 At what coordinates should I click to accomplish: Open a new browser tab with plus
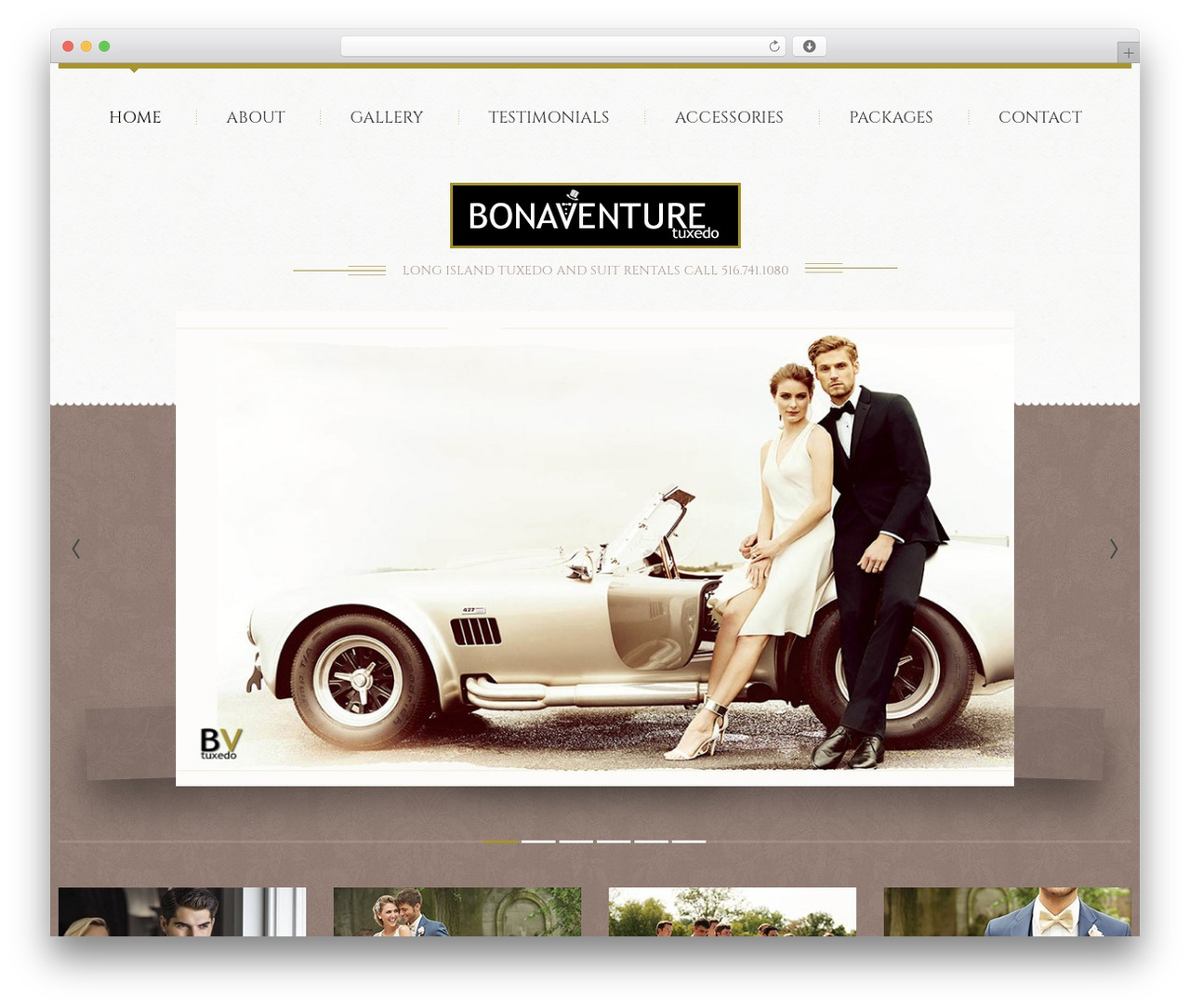[x=1128, y=53]
